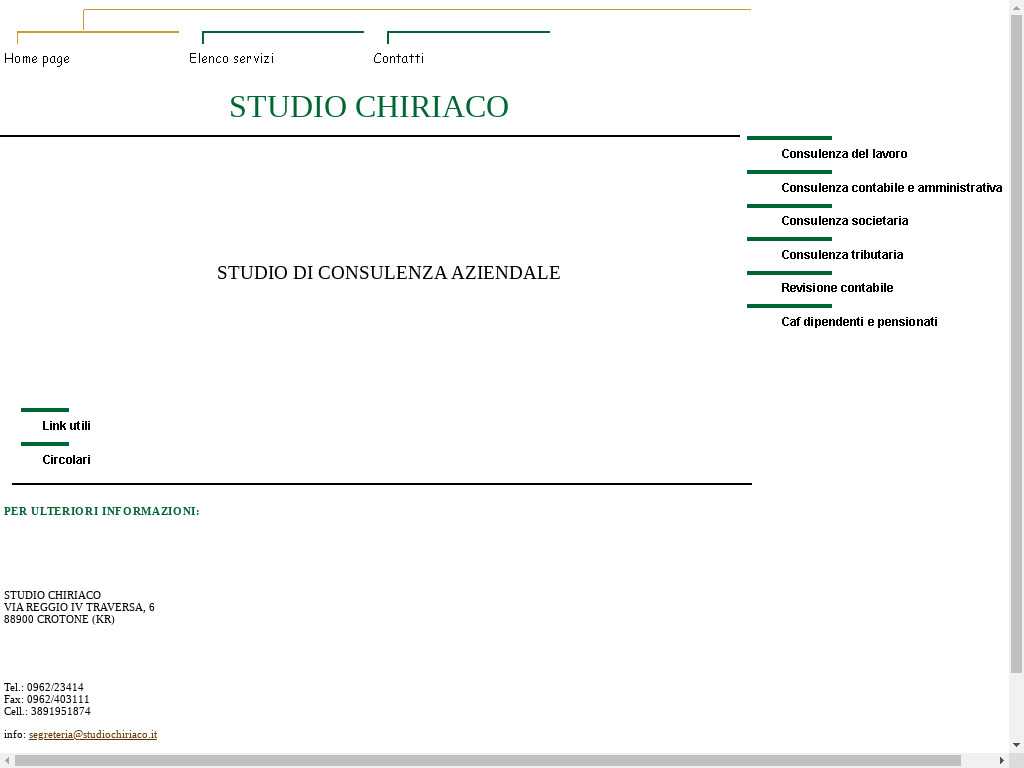The height and width of the screenshot is (768, 1024).
Task: Click the vertical scrollbar thumb
Action: [x=1016, y=344]
